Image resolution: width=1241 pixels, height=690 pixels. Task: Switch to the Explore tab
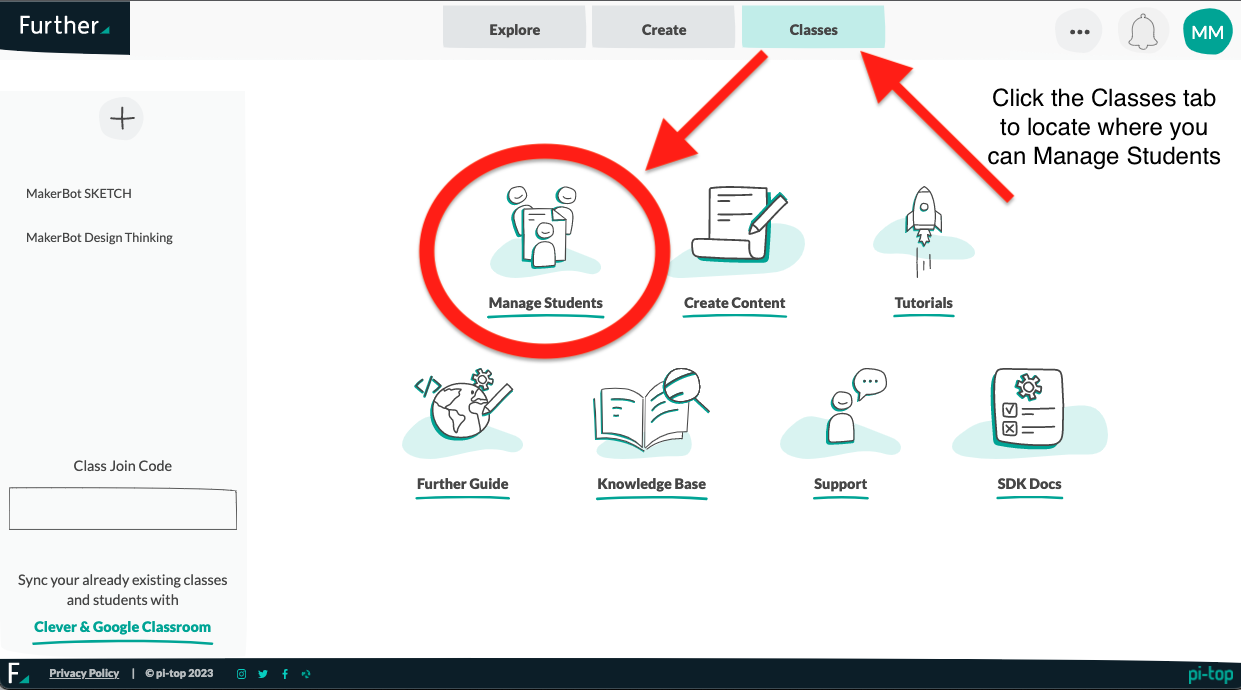point(515,29)
